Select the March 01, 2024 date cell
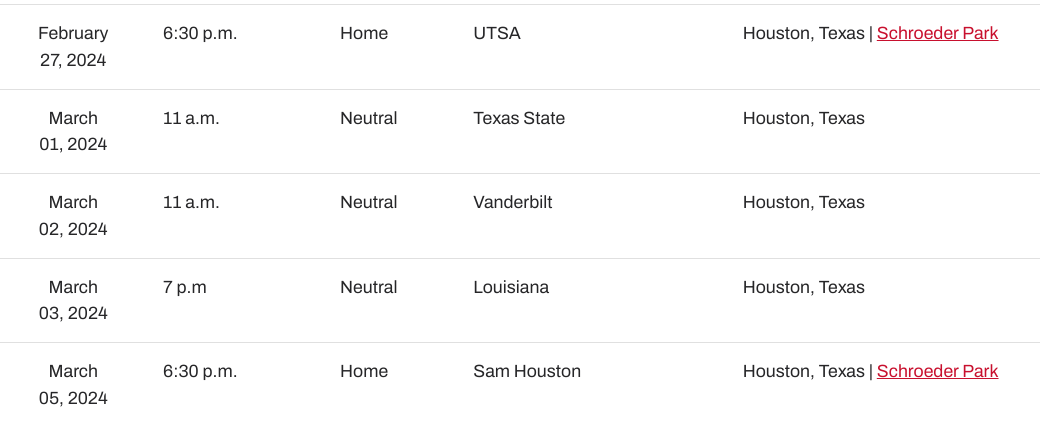The width and height of the screenshot is (1040, 423). [x=73, y=131]
